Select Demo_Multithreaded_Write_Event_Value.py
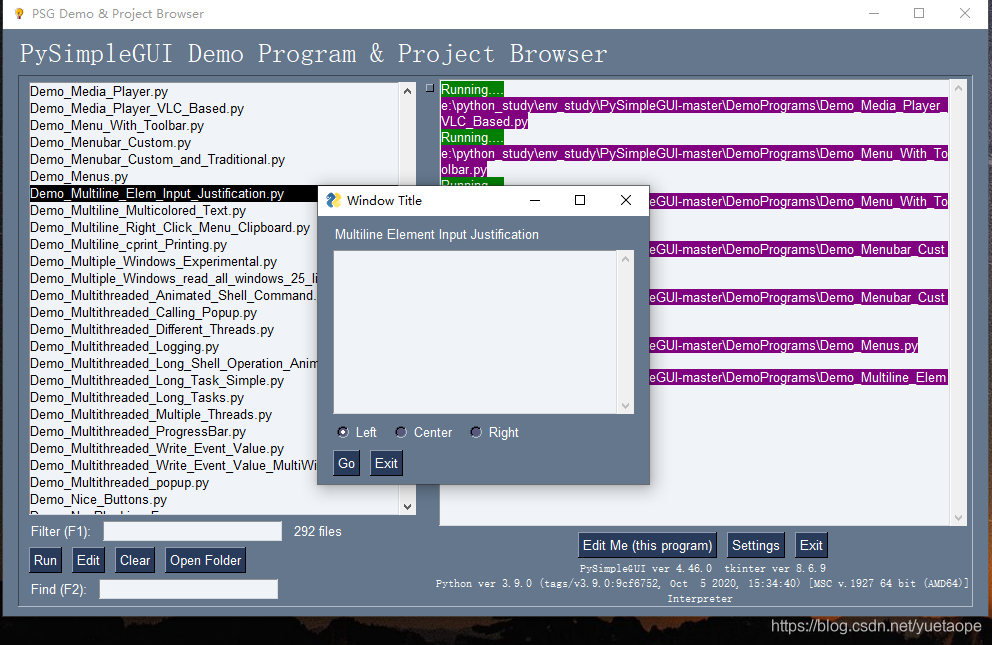This screenshot has width=992, height=645. (x=173, y=449)
